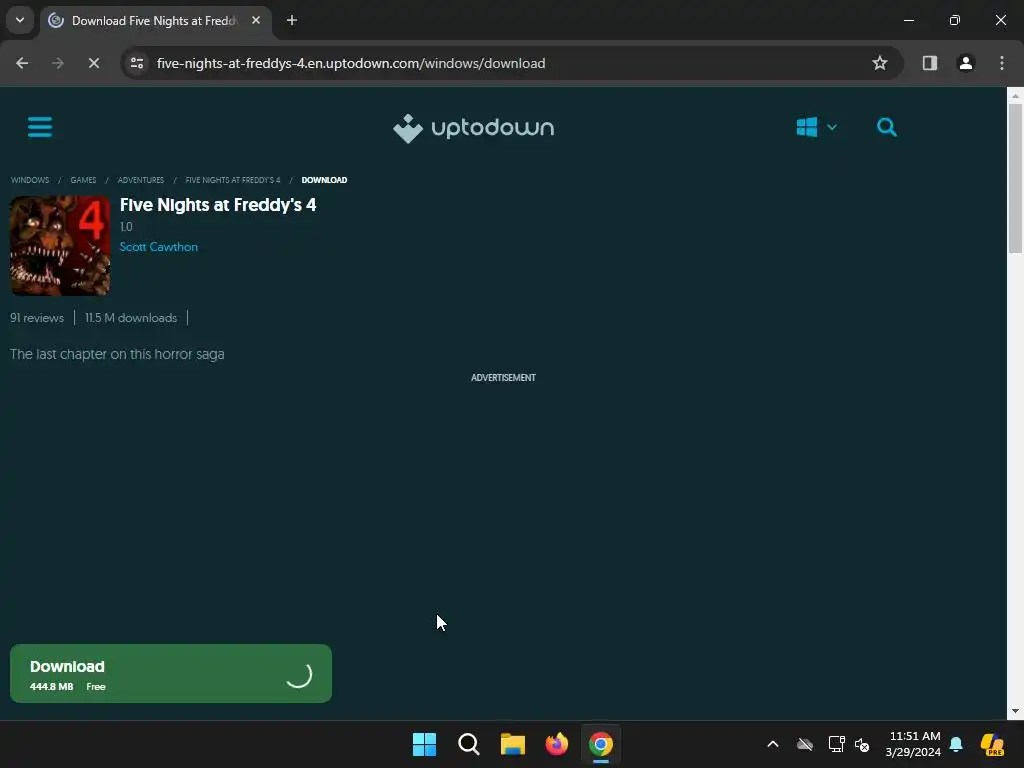Stop loading the page
The image size is (1024, 768).
(x=93, y=63)
